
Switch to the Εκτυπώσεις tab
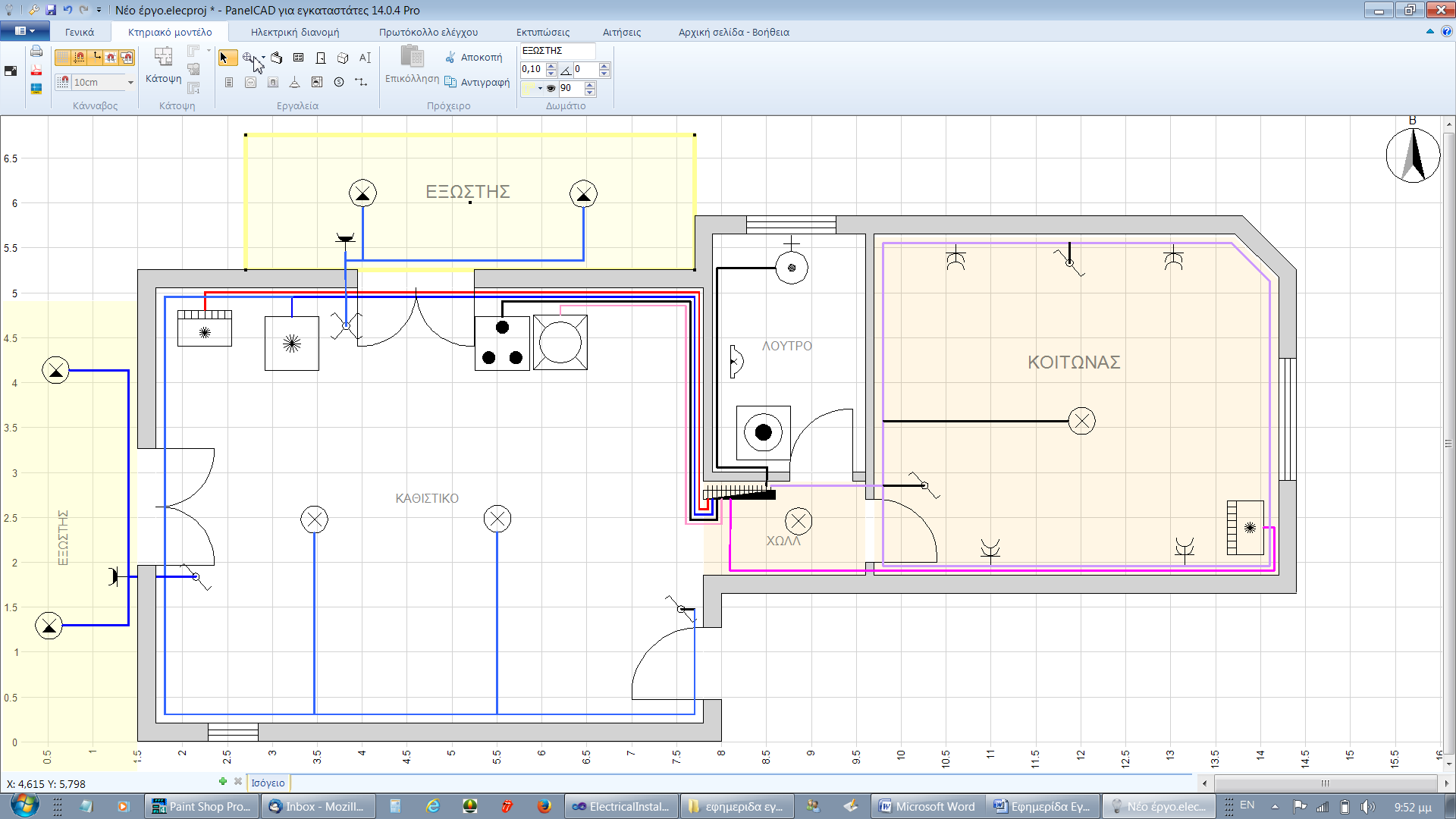[x=543, y=32]
